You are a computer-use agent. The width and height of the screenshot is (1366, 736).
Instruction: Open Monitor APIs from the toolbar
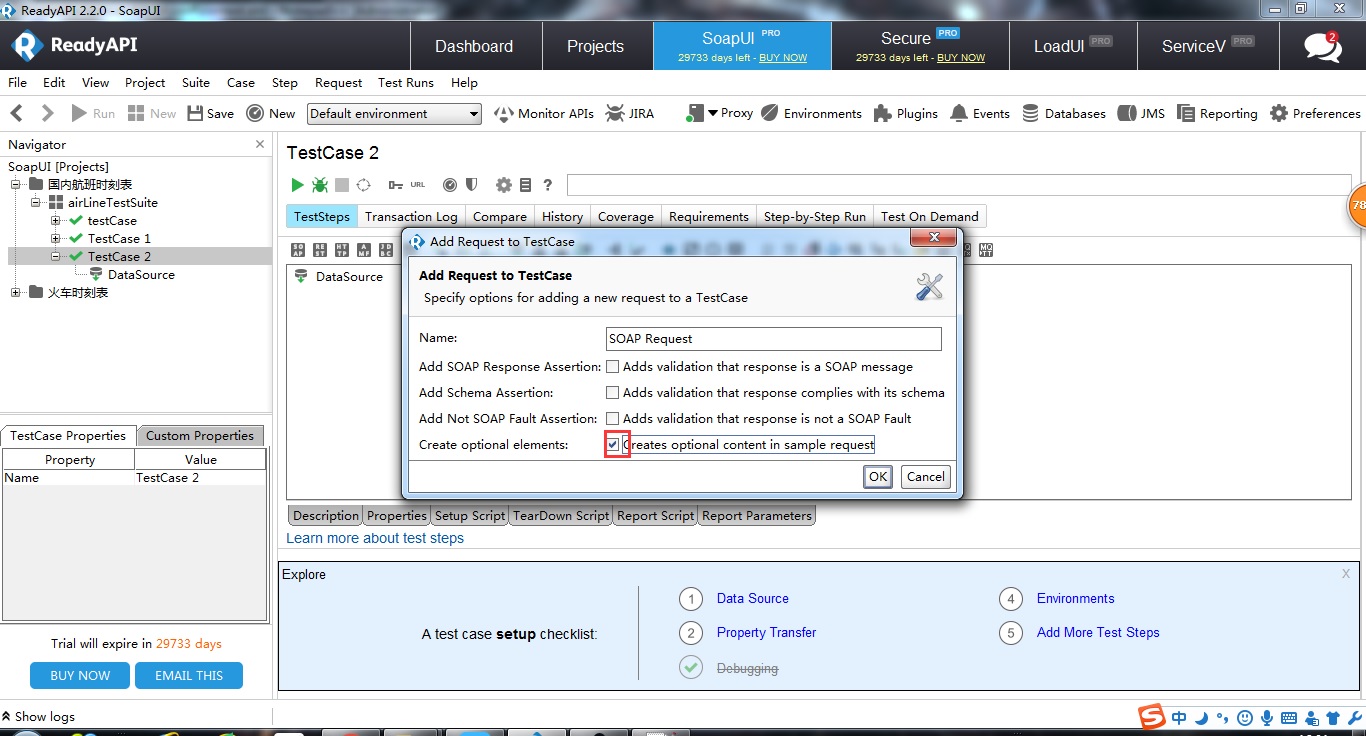(544, 114)
